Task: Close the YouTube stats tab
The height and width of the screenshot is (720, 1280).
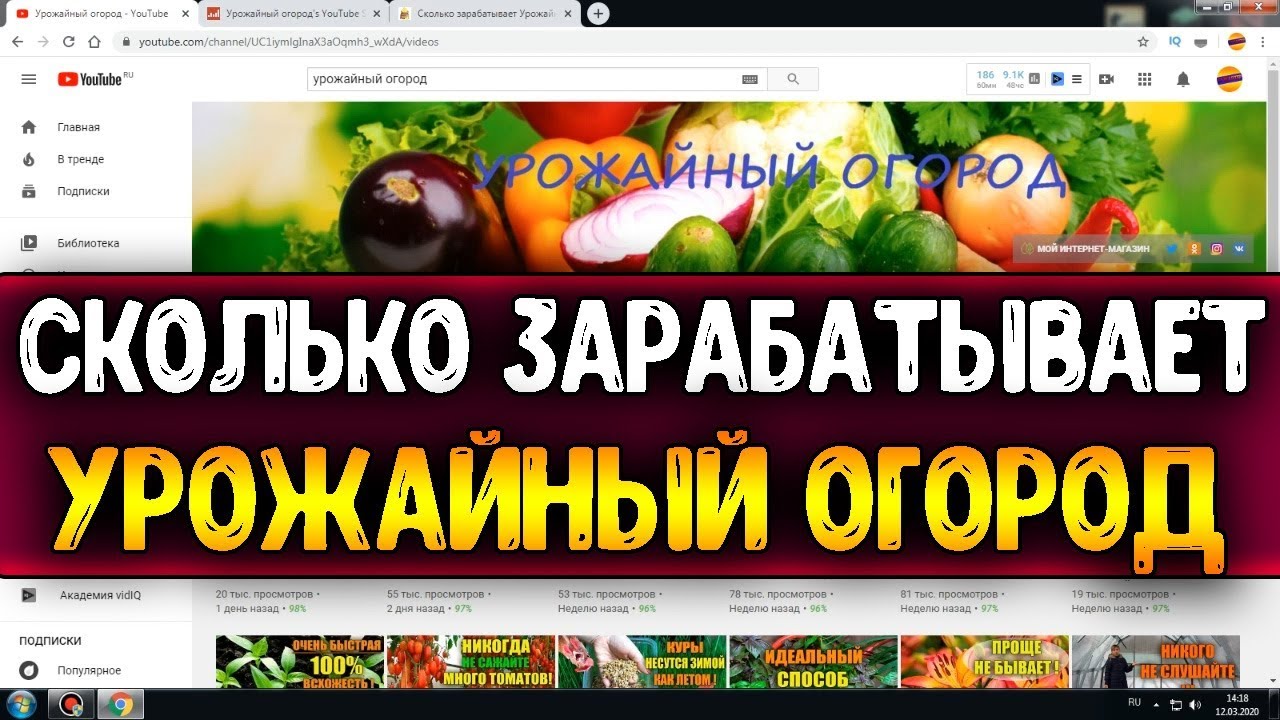Action: coord(377,14)
